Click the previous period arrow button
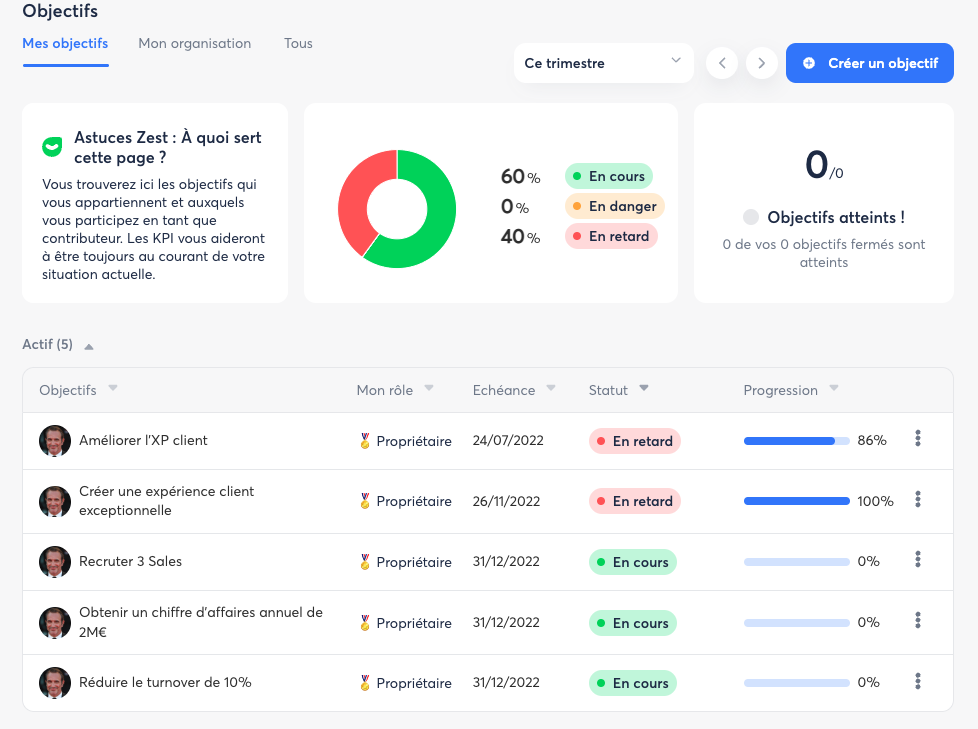The image size is (978, 729). pyautogui.click(x=722, y=63)
